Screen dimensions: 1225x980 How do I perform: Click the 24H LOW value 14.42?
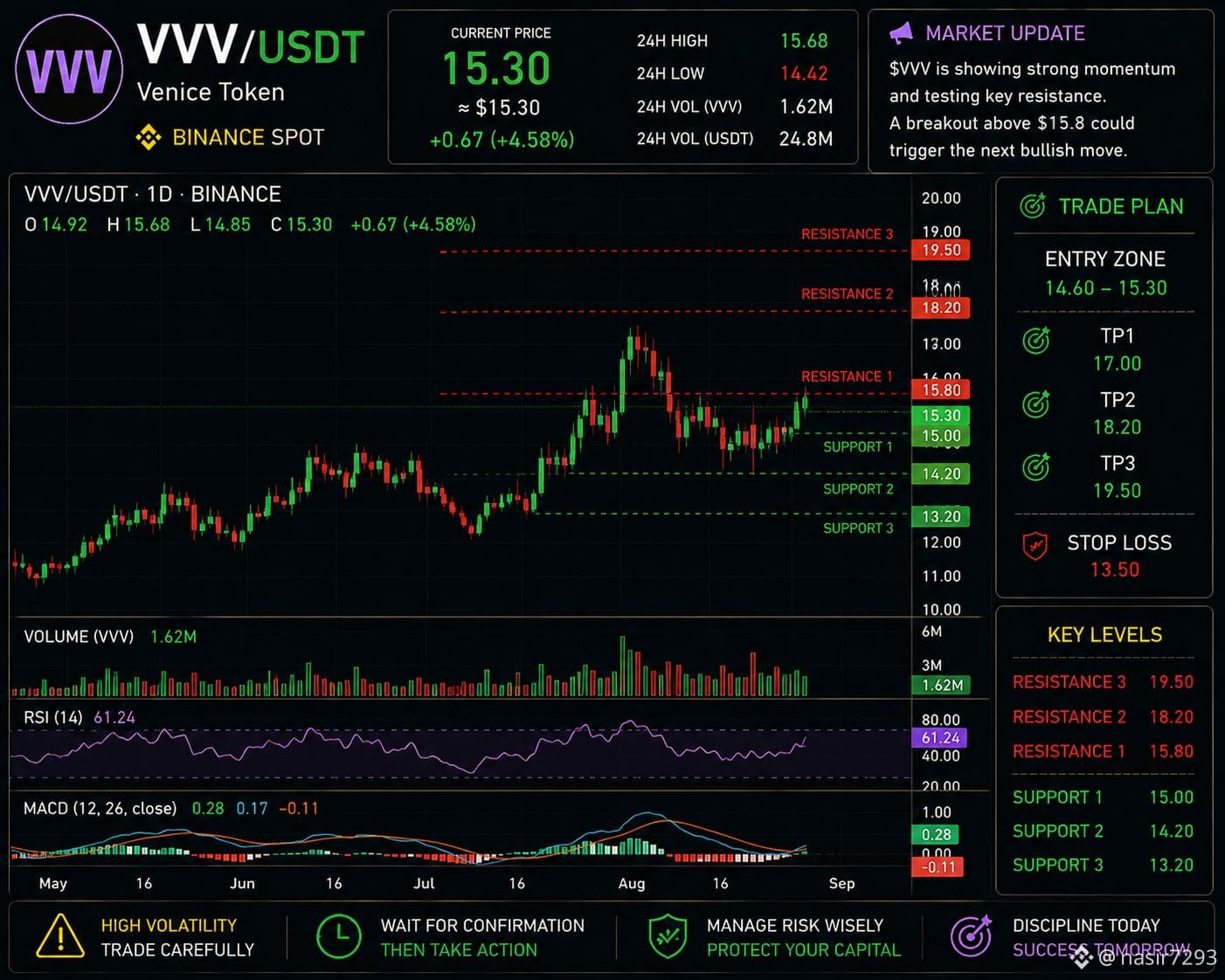click(804, 73)
